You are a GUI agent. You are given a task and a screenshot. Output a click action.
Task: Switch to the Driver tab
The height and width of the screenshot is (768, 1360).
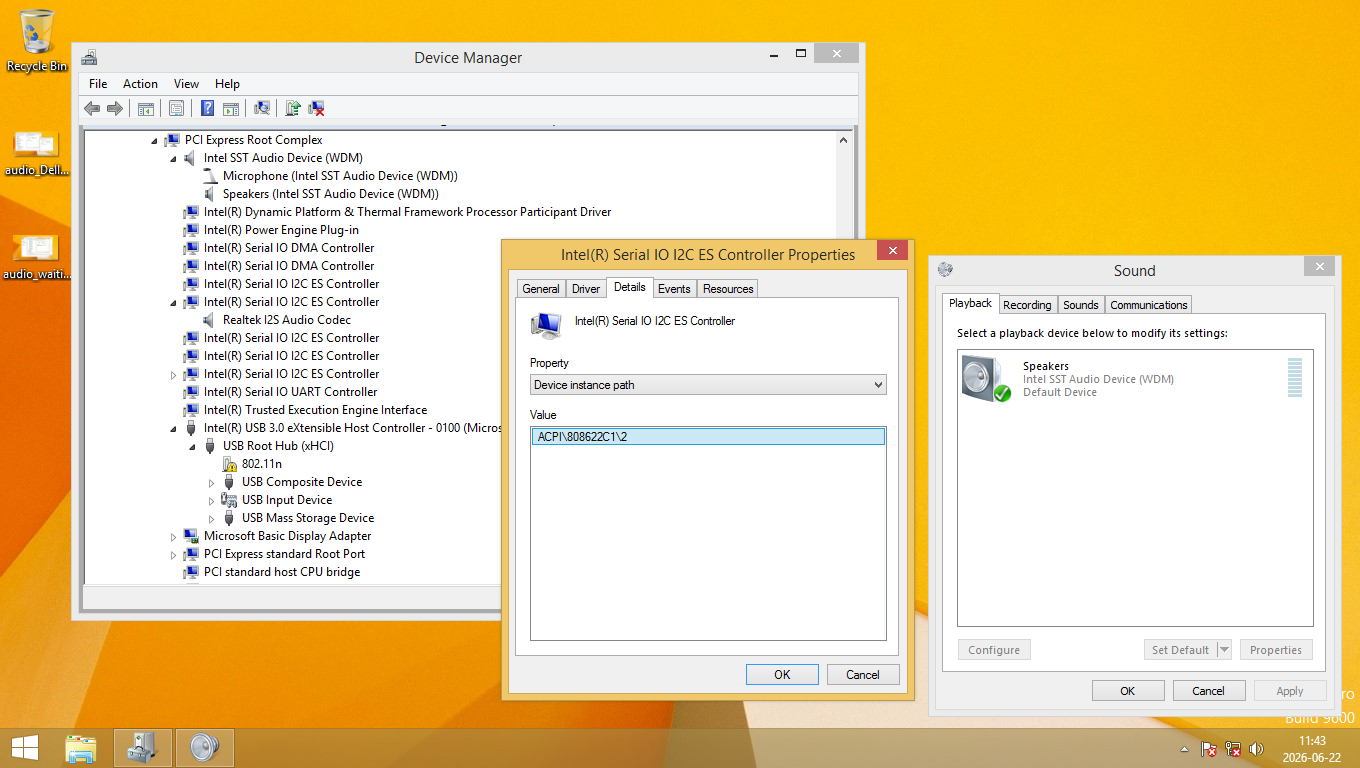pos(586,289)
